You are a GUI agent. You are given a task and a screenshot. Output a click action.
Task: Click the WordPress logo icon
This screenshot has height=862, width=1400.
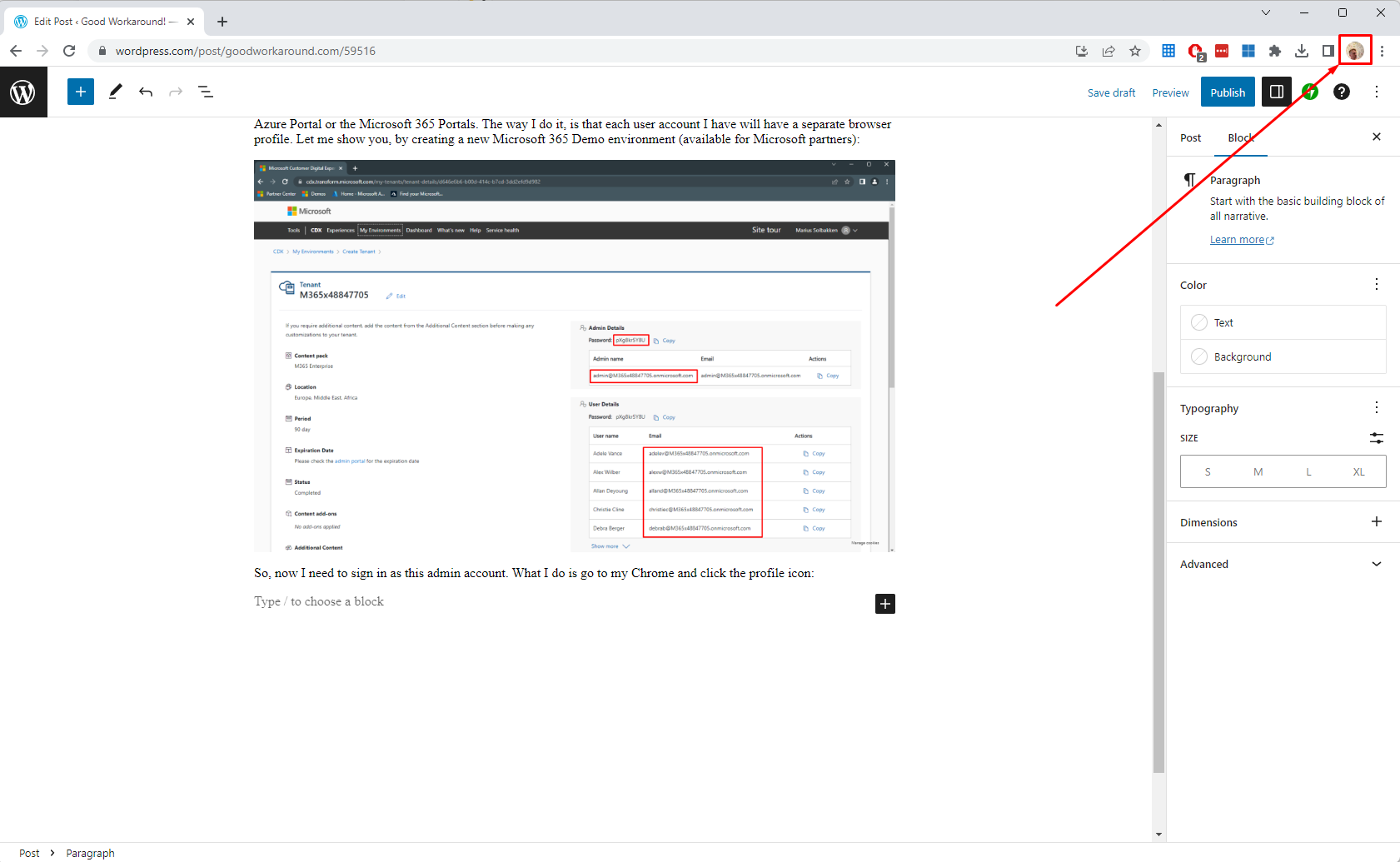click(x=23, y=92)
